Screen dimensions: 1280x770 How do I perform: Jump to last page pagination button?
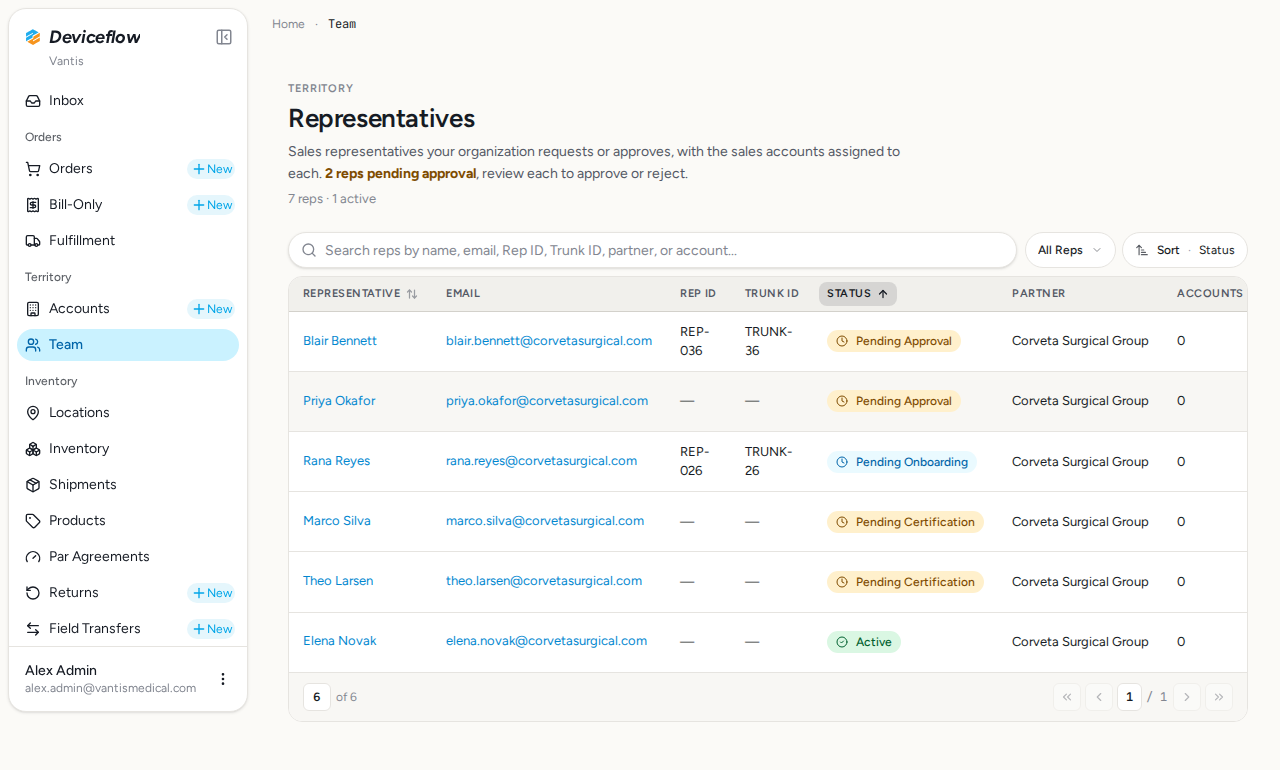1219,697
